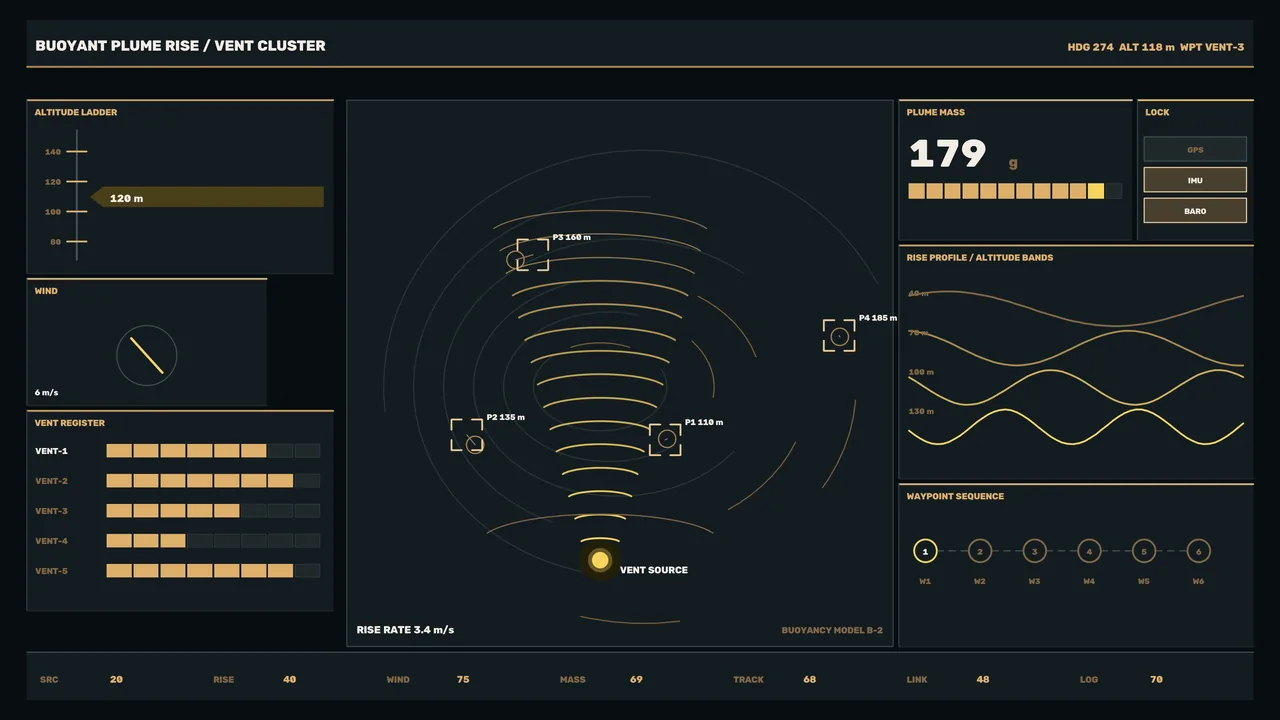Click the VENT SOURCE label

point(654,570)
